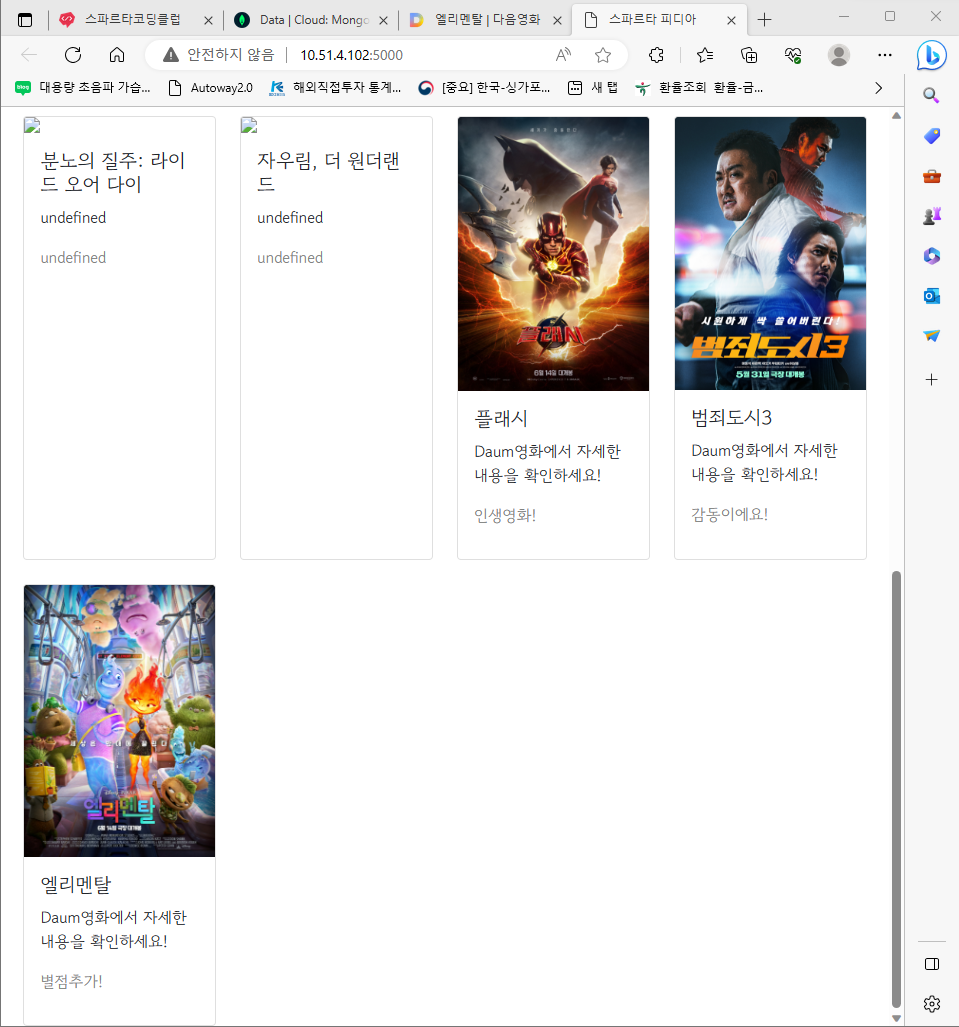Open Browser essentials heart icon
The height and width of the screenshot is (1027, 959).
coord(793,55)
